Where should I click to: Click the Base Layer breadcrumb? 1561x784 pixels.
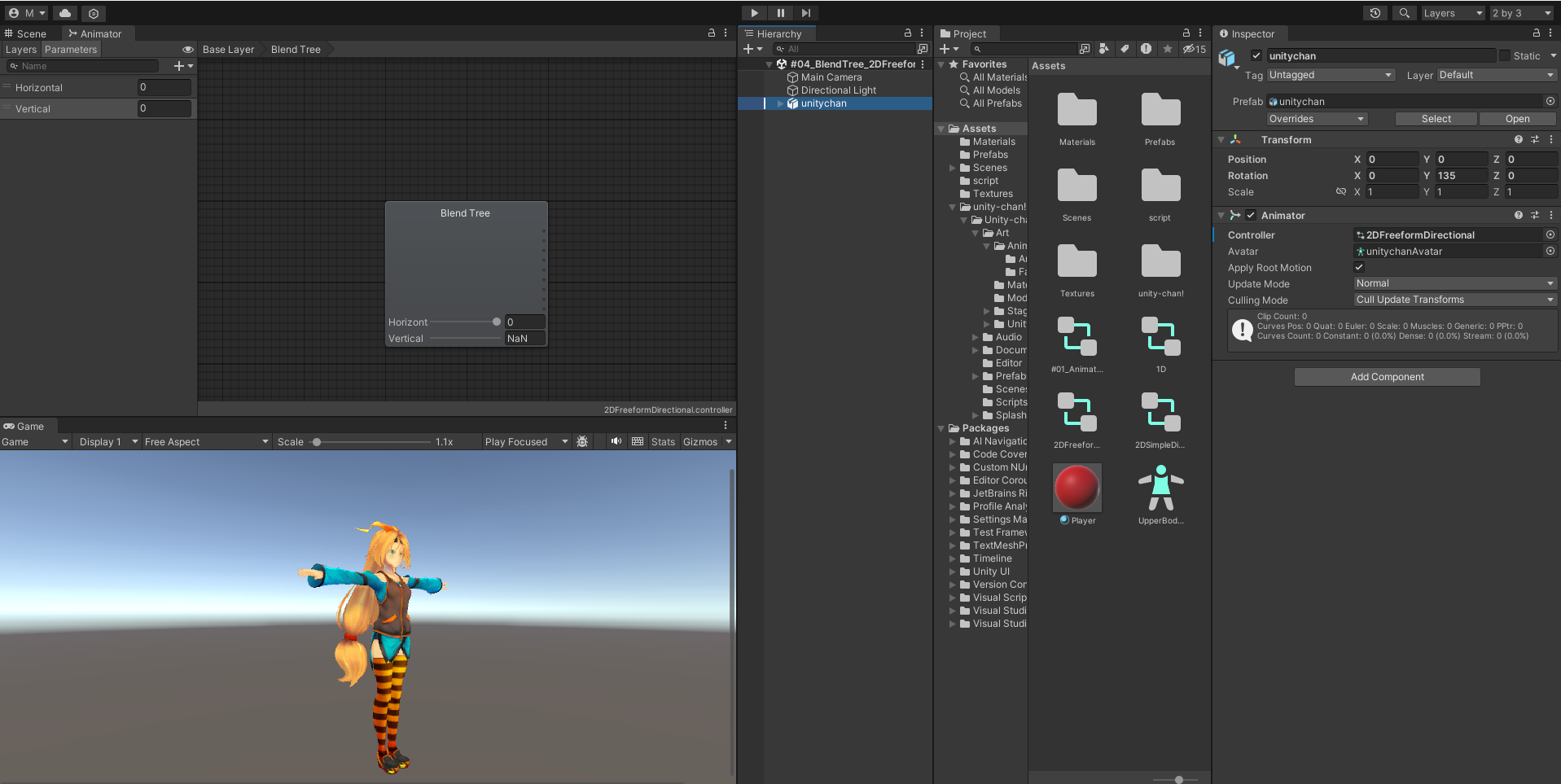(228, 50)
